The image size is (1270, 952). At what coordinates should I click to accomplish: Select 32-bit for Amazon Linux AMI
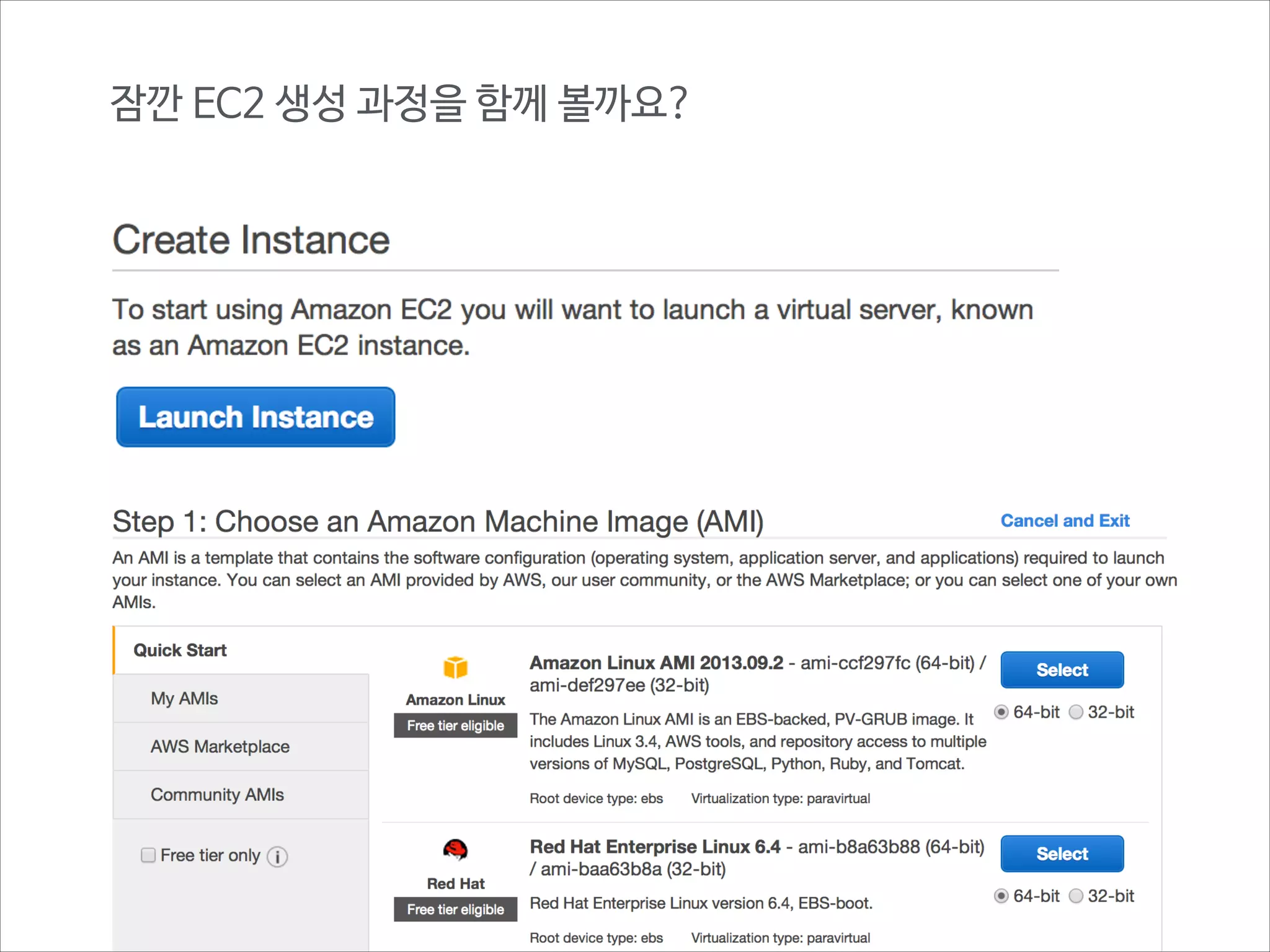1077,712
